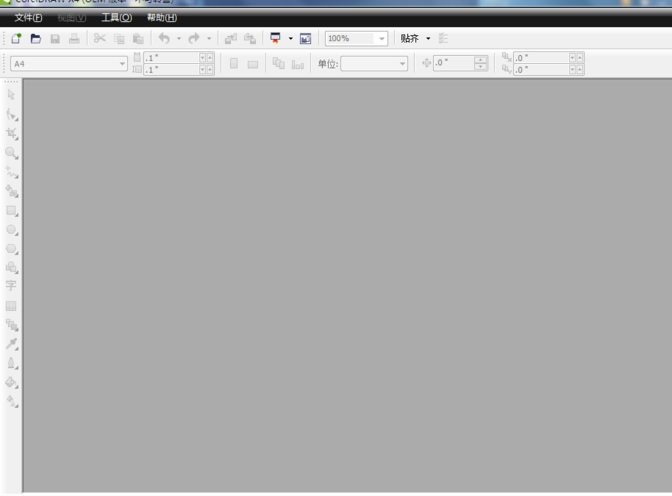
Task: Select the Outline pen tool
Action: pyautogui.click(x=12, y=364)
